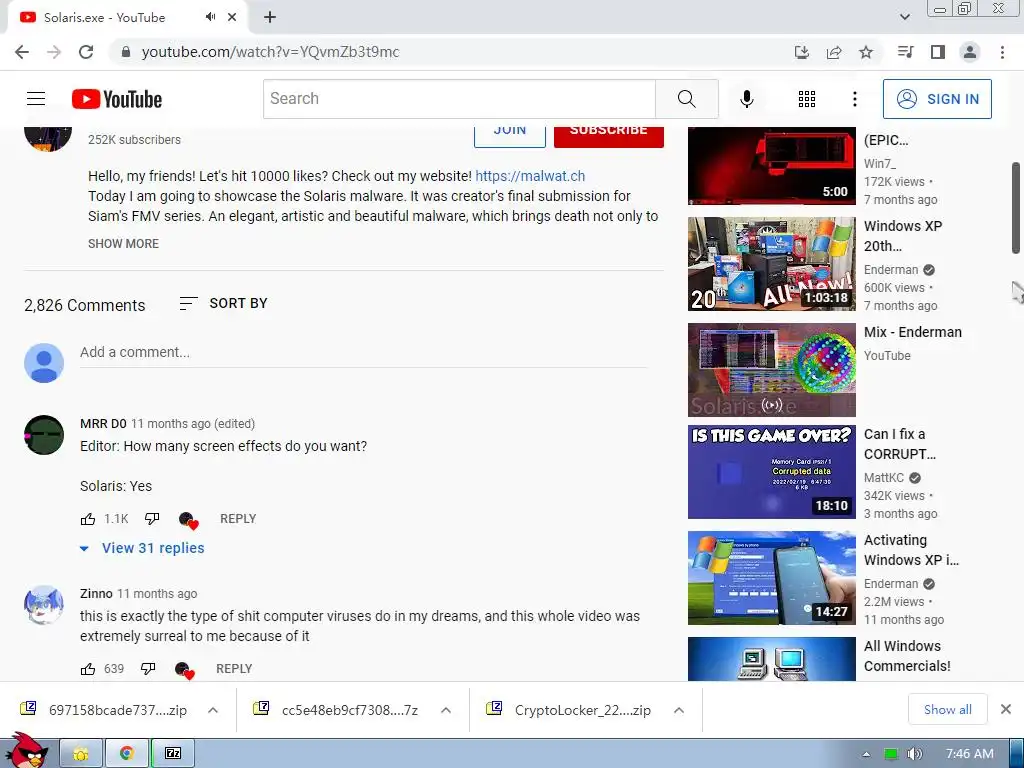The width and height of the screenshot is (1024, 768).
Task: Open Chrome profile avatar
Action: pos(970,52)
